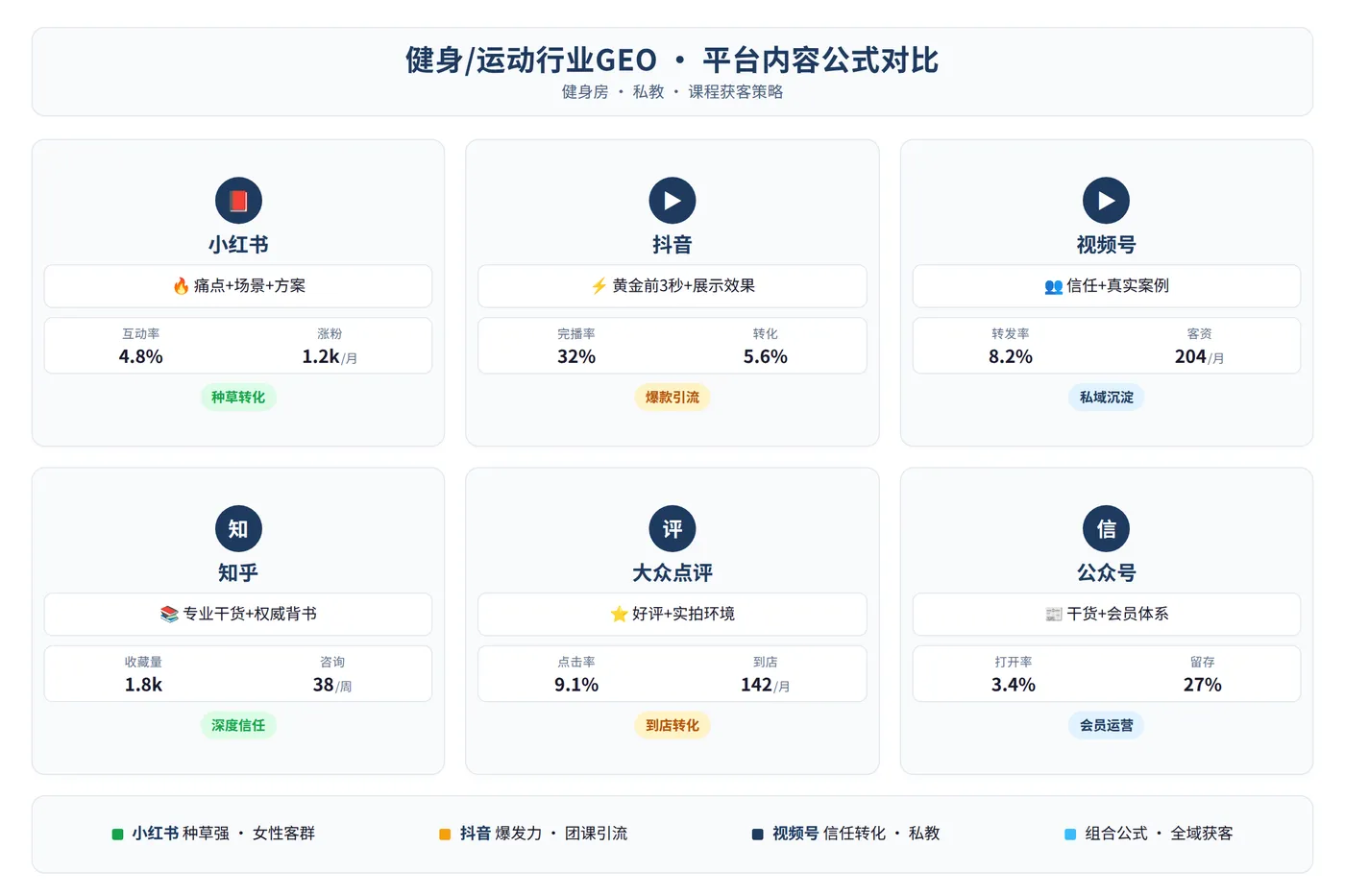Click the legend text 小红书 种草强 · 女性客群

(224, 835)
